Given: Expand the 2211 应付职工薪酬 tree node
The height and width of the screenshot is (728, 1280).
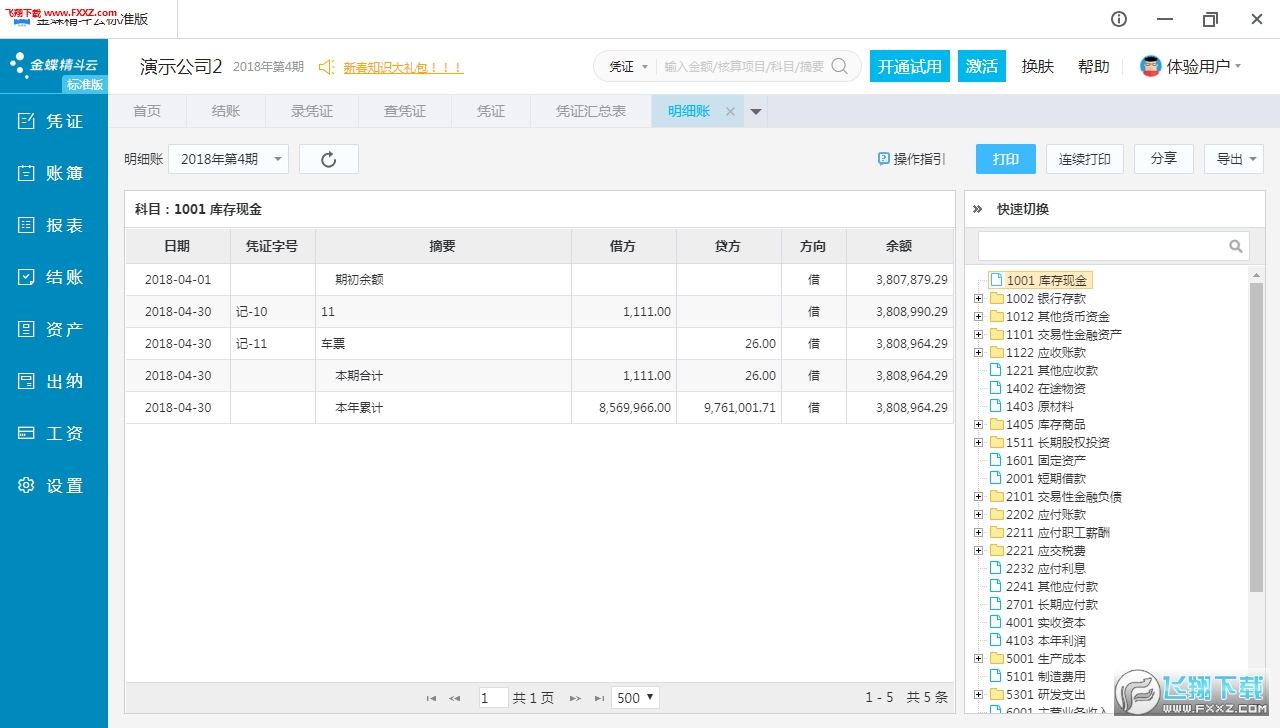Looking at the screenshot, I should [978, 532].
